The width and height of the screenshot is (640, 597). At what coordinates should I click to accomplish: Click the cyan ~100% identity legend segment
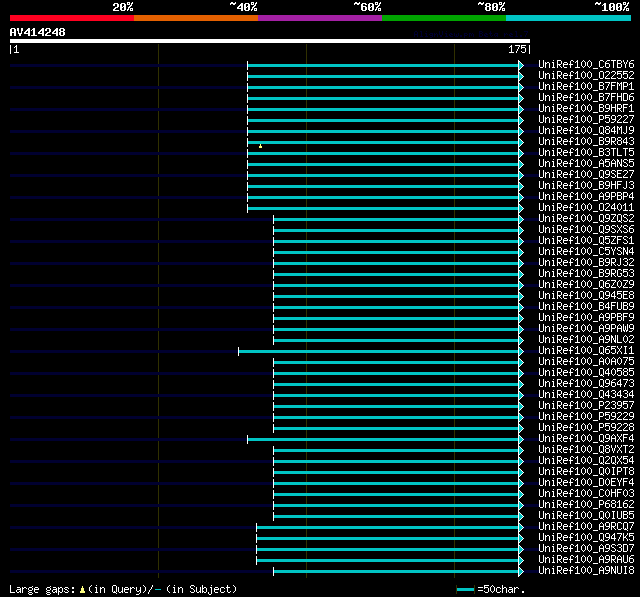(x=568, y=18)
